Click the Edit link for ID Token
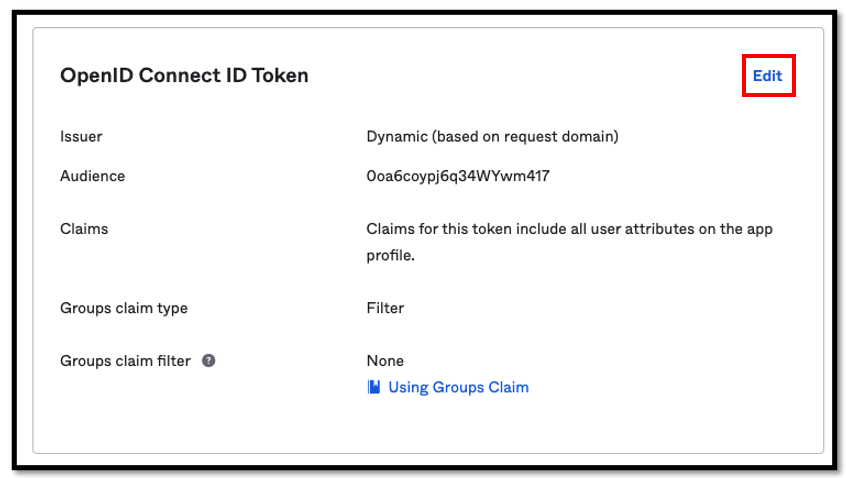The height and width of the screenshot is (478, 846). pyautogui.click(x=767, y=76)
